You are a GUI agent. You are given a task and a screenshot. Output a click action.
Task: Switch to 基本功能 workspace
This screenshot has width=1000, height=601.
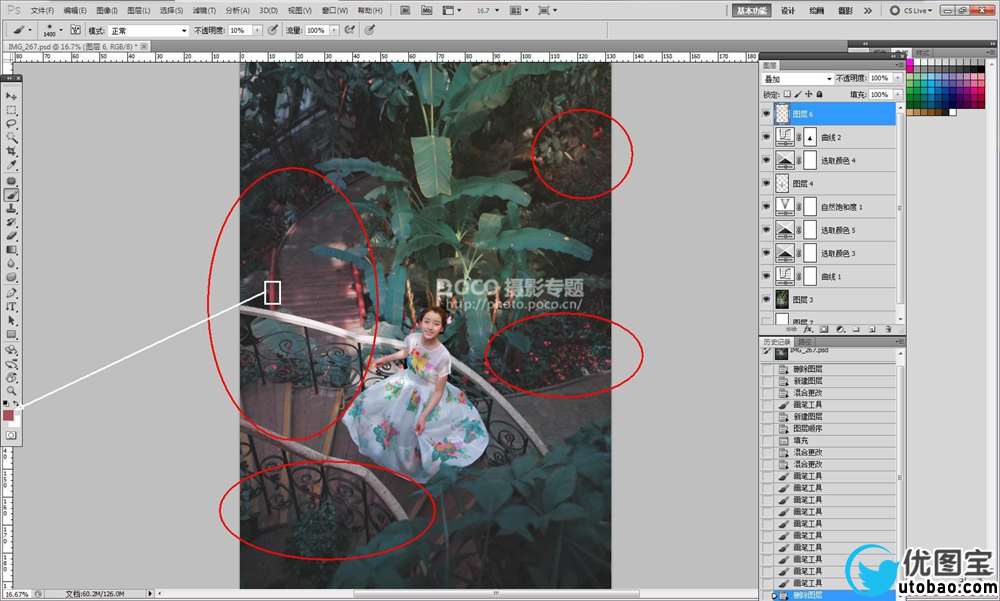[751, 10]
